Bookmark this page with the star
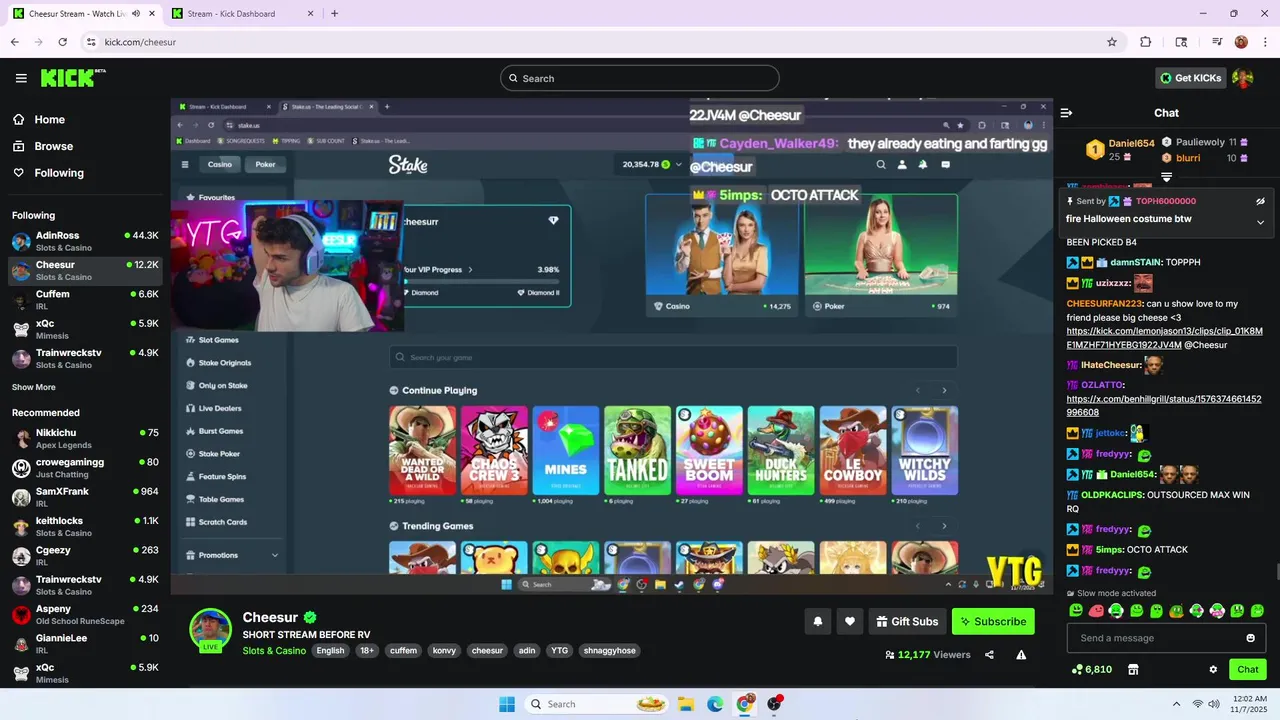 point(1112,42)
